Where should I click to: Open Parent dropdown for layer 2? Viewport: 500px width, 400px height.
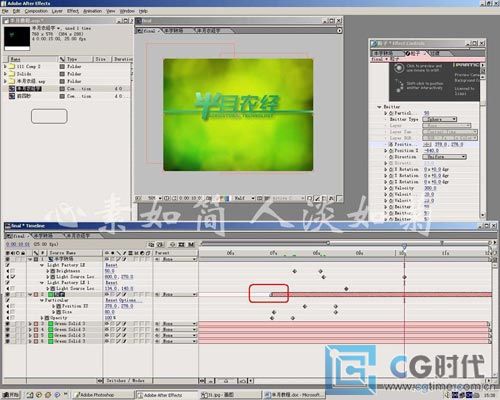[178, 294]
